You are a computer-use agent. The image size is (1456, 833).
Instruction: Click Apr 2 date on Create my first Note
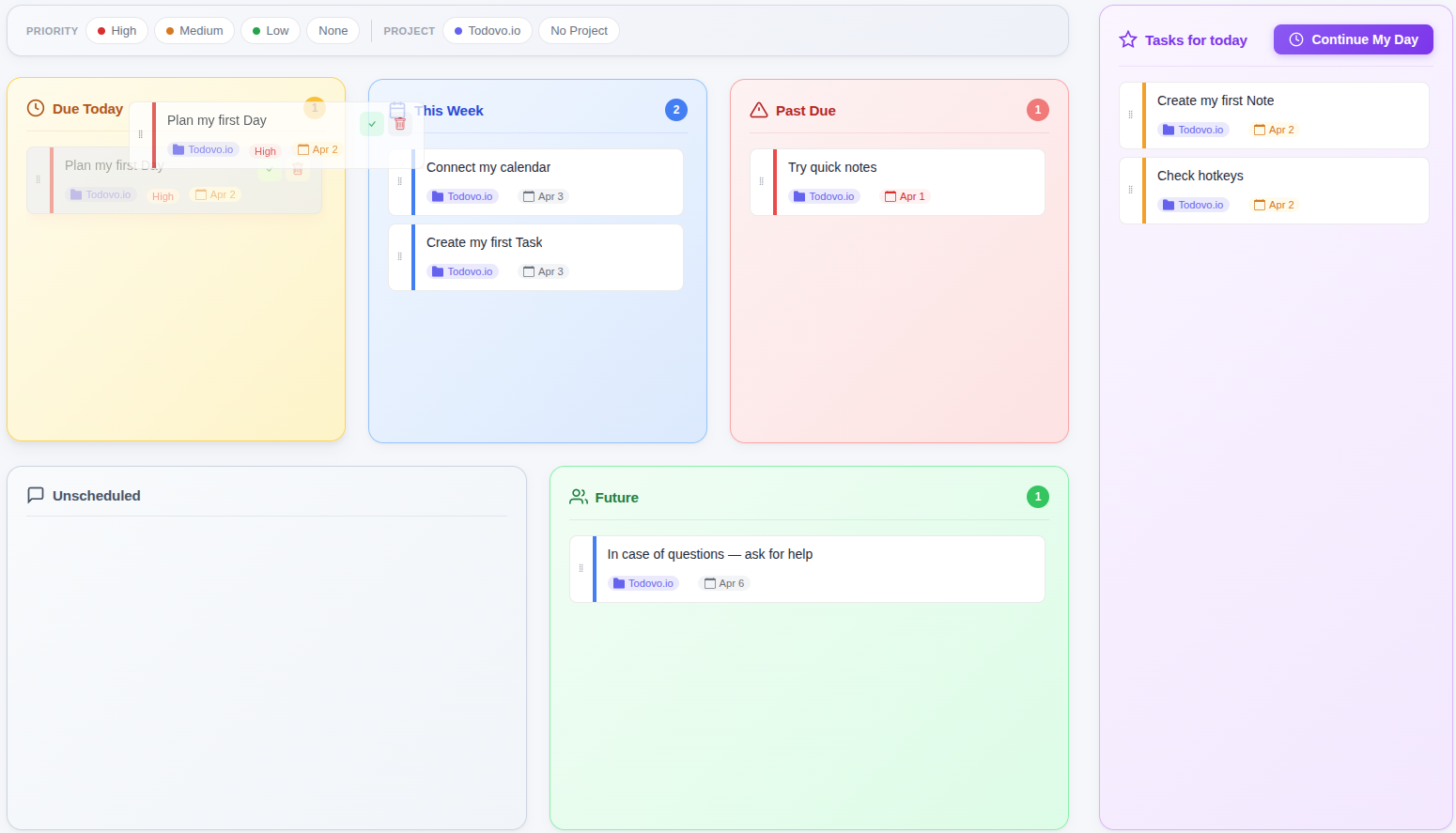point(1275,130)
